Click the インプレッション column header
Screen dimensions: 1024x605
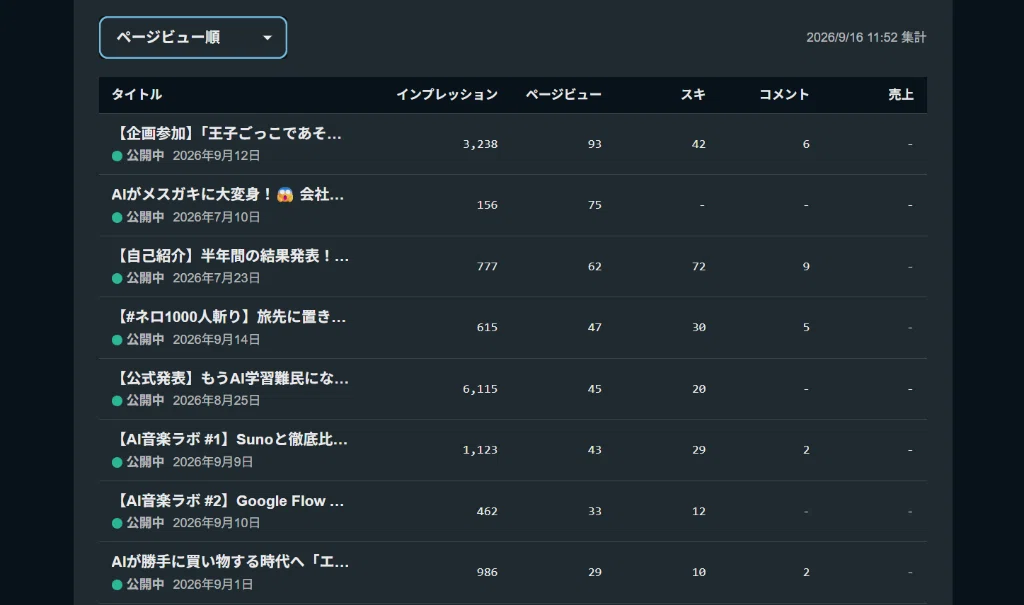[447, 95]
